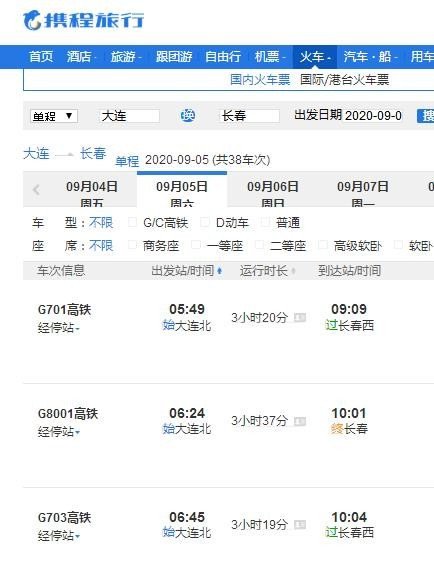
Task: Click the blue search button
Action: pyautogui.click(x=426, y=116)
